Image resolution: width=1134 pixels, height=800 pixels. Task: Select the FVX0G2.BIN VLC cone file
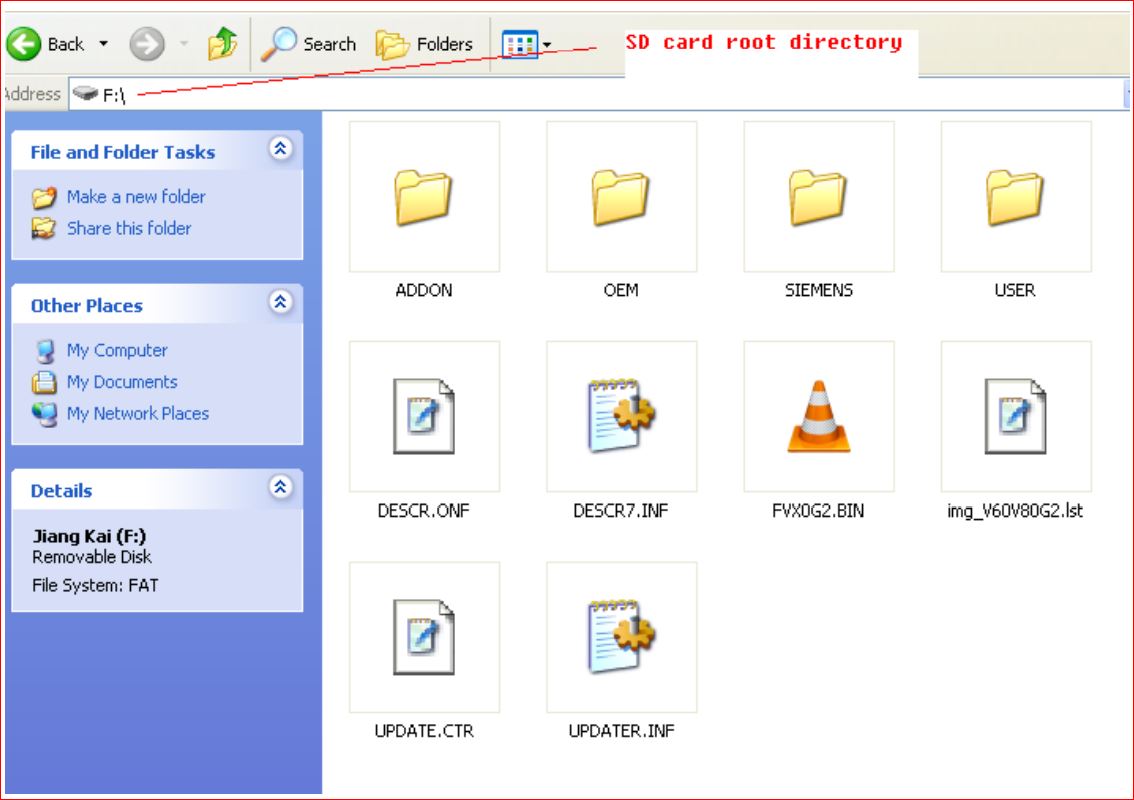coord(818,416)
